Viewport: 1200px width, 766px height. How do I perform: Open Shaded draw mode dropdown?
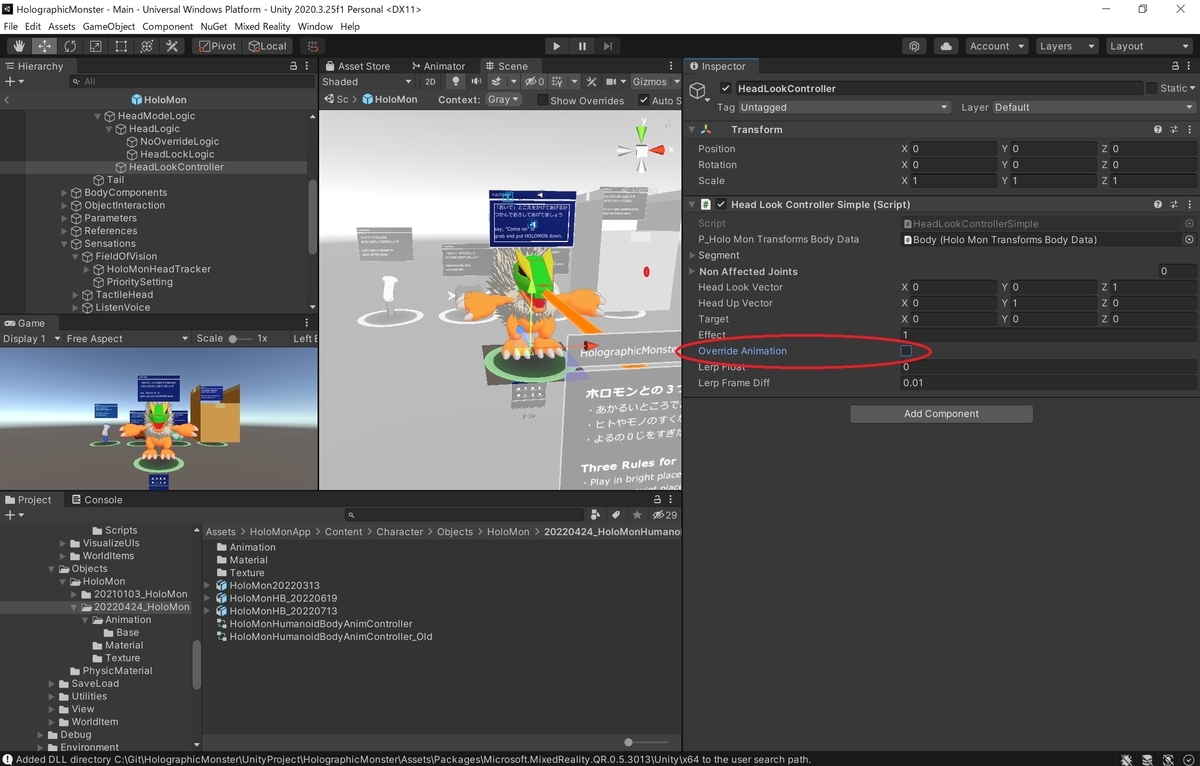[x=367, y=82]
